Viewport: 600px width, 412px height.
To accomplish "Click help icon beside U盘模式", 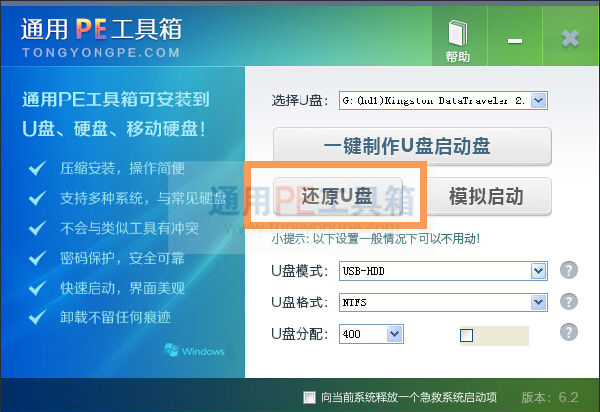I will point(569,270).
